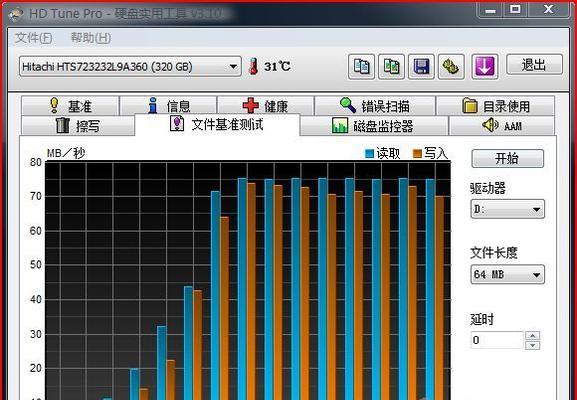Switch to the 基准 tab
The width and height of the screenshot is (577, 400).
70,106
